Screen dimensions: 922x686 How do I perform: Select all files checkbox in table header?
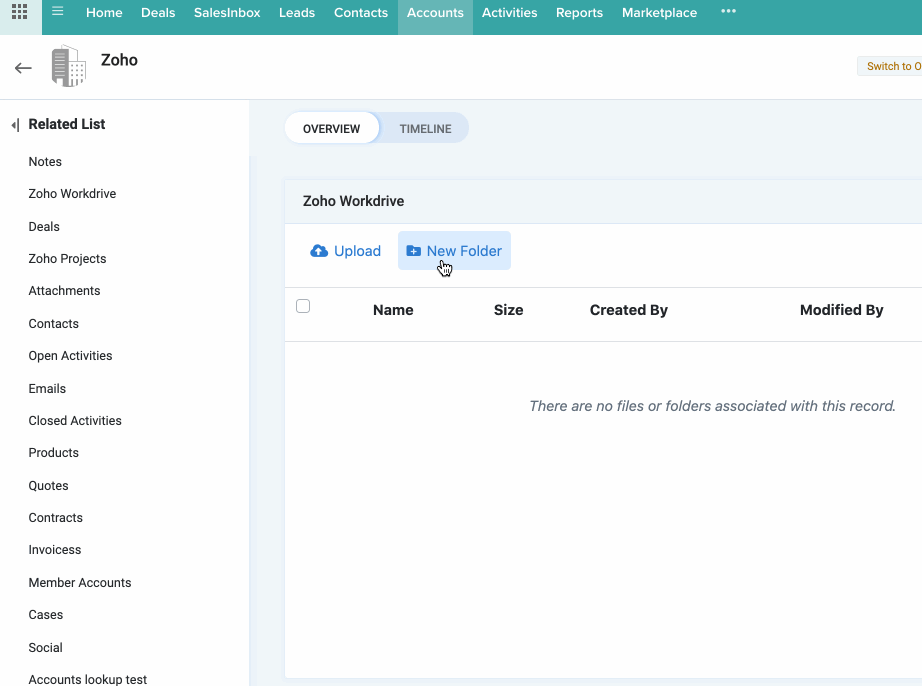tap(303, 306)
